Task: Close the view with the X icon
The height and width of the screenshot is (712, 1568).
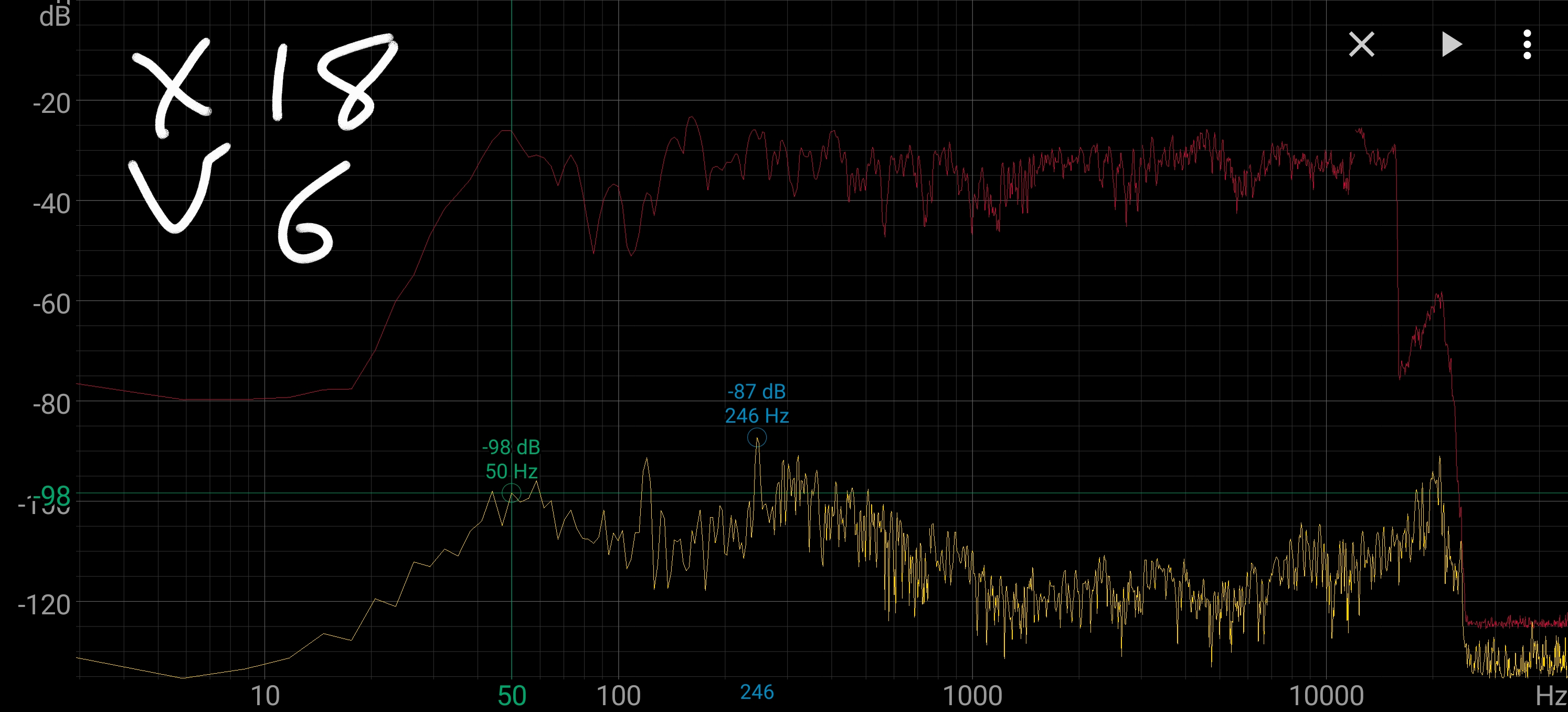Action: coord(1361,45)
